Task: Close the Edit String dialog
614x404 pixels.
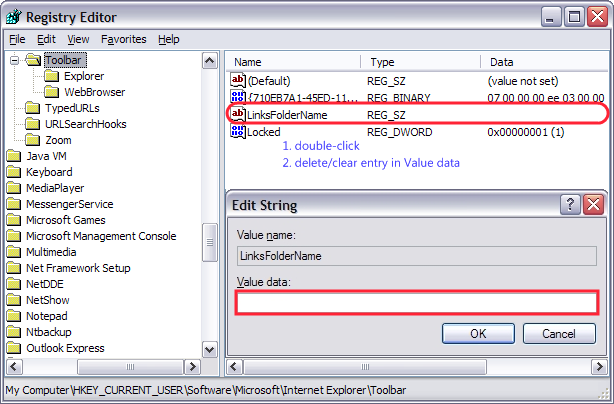Action: pos(593,204)
